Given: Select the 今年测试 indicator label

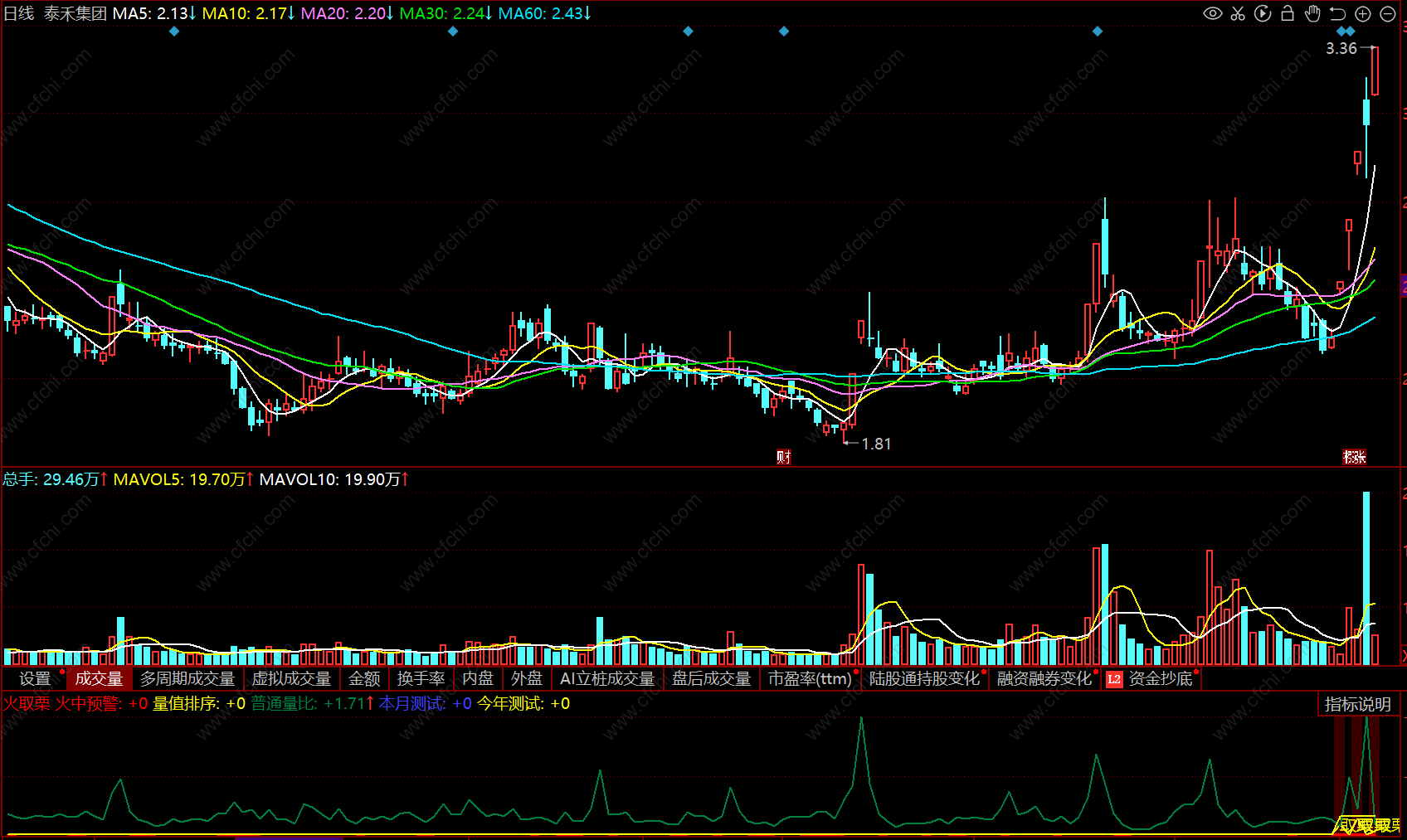Looking at the screenshot, I should point(523,703).
